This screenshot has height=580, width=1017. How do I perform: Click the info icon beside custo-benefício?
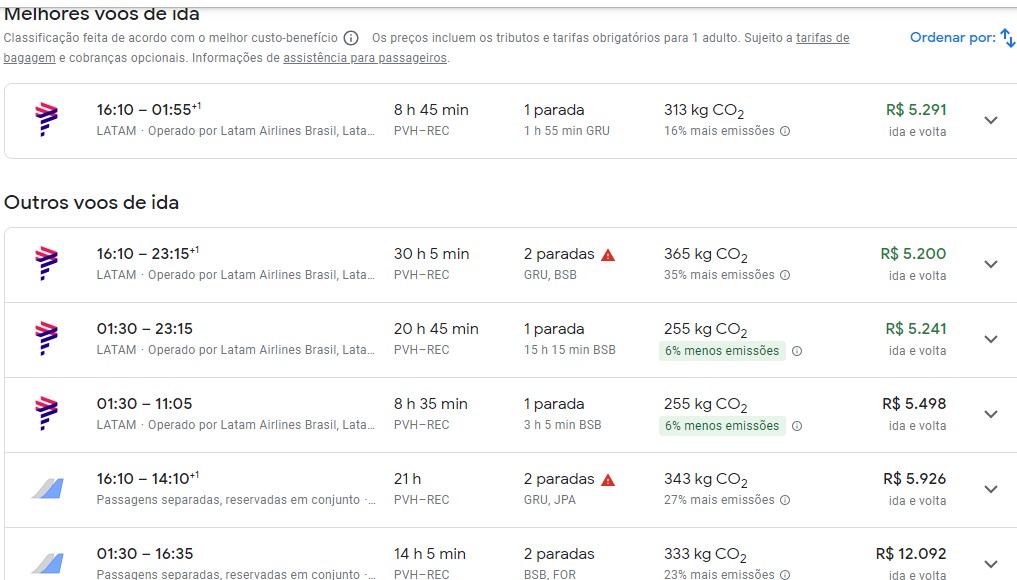[351, 38]
